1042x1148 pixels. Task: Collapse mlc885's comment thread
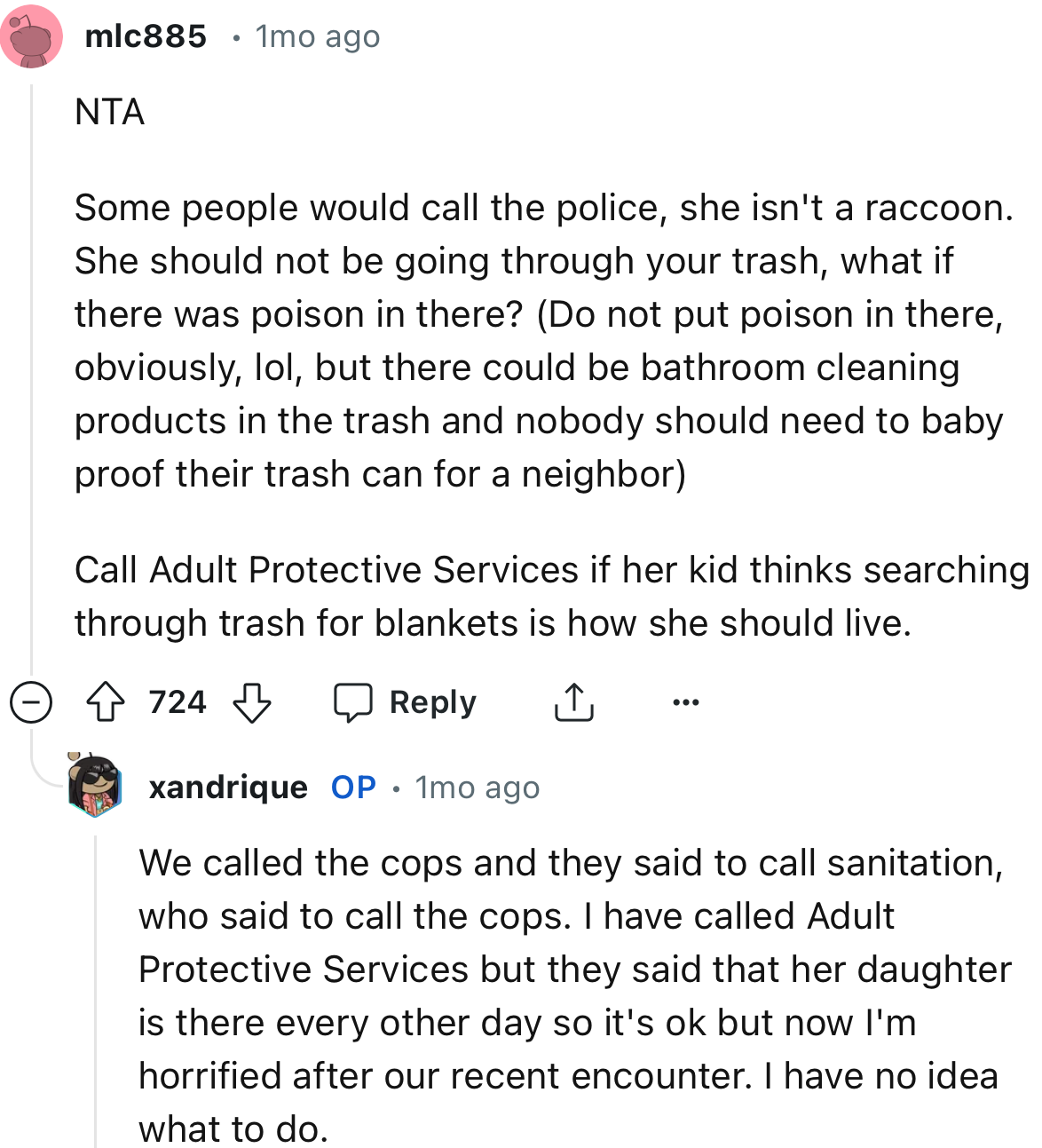click(29, 701)
